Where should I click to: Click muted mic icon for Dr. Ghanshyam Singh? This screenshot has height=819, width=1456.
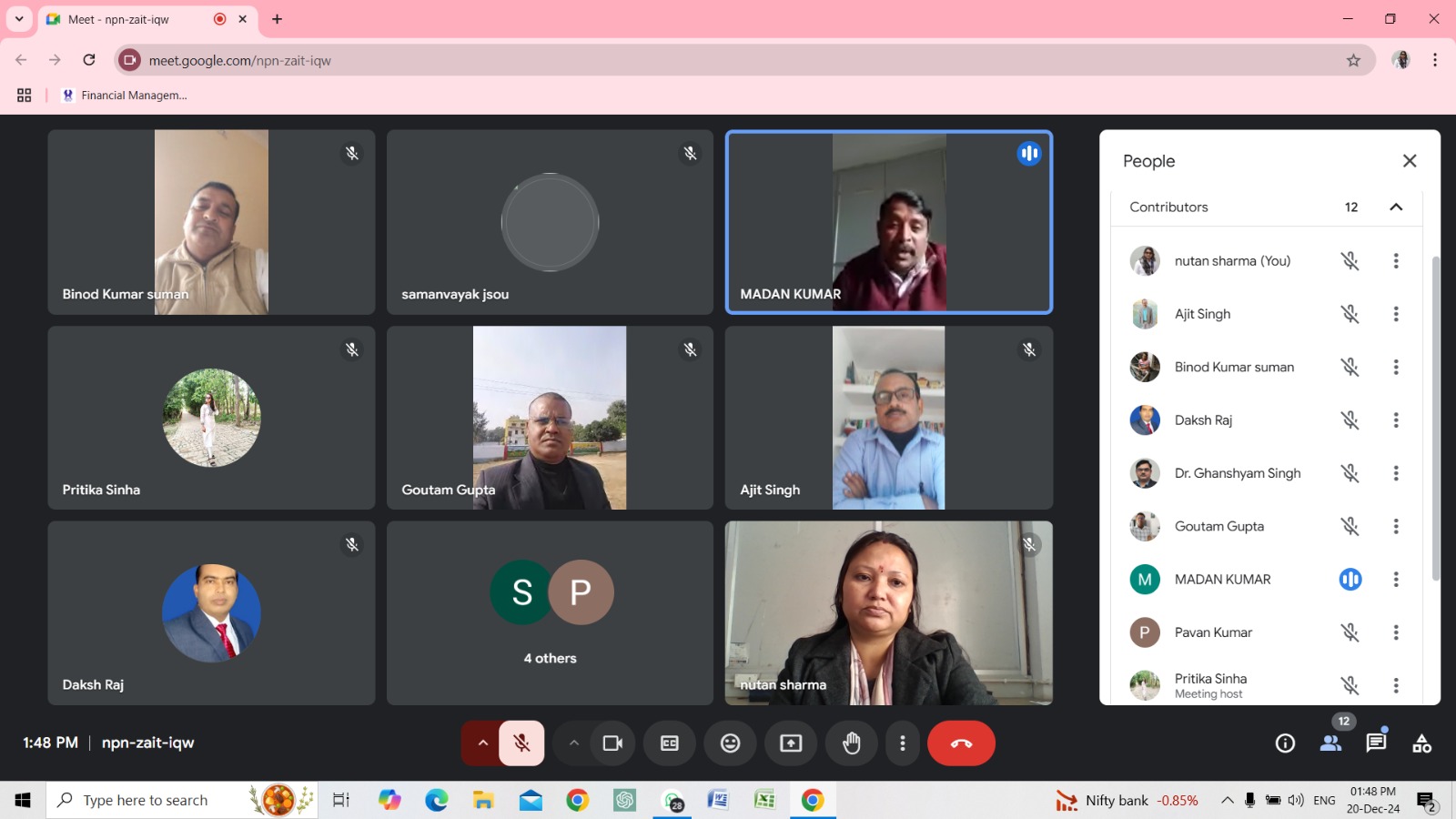click(1350, 473)
